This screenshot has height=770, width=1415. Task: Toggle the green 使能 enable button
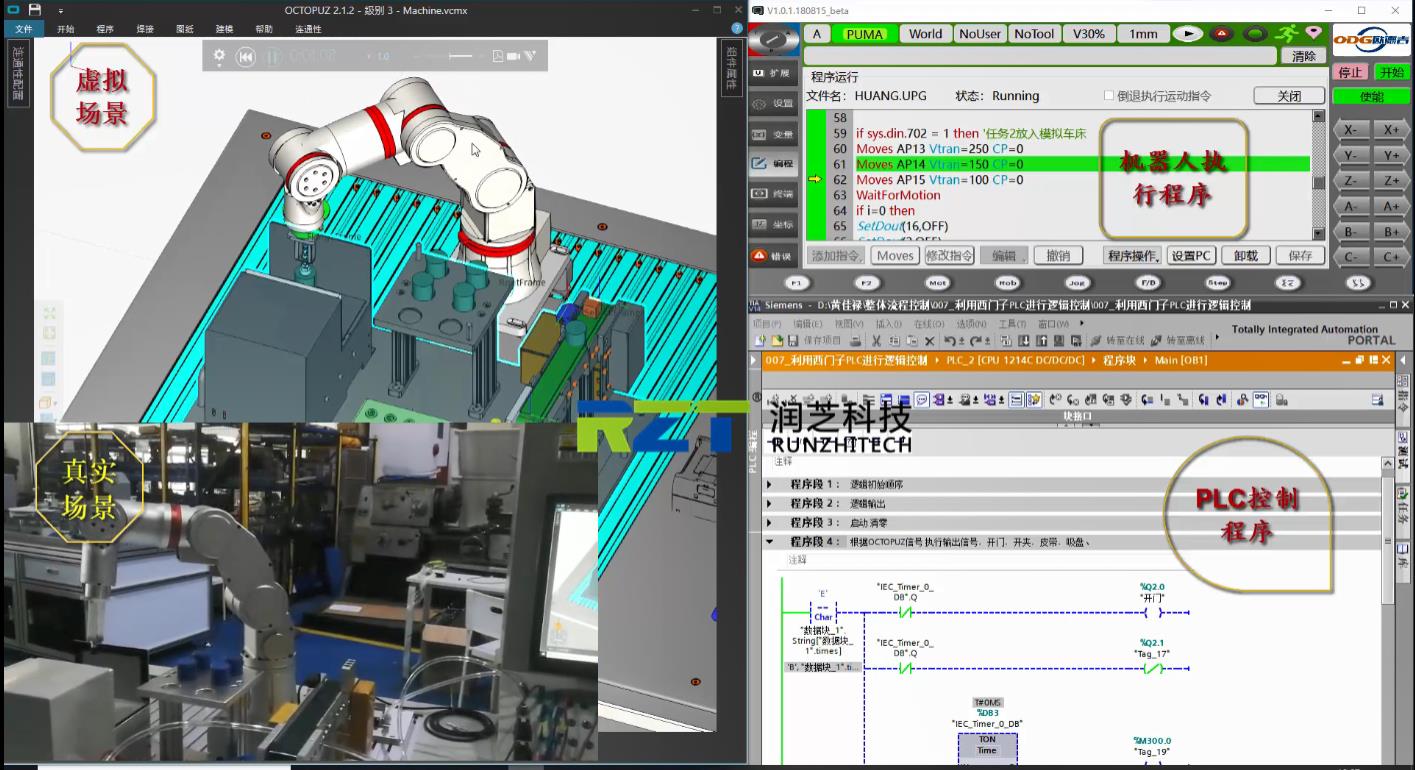pyautogui.click(x=1371, y=96)
